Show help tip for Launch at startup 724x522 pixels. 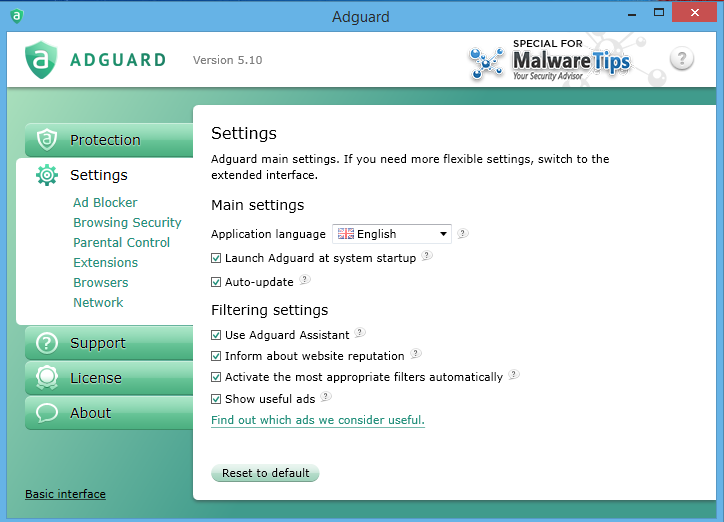point(427,255)
